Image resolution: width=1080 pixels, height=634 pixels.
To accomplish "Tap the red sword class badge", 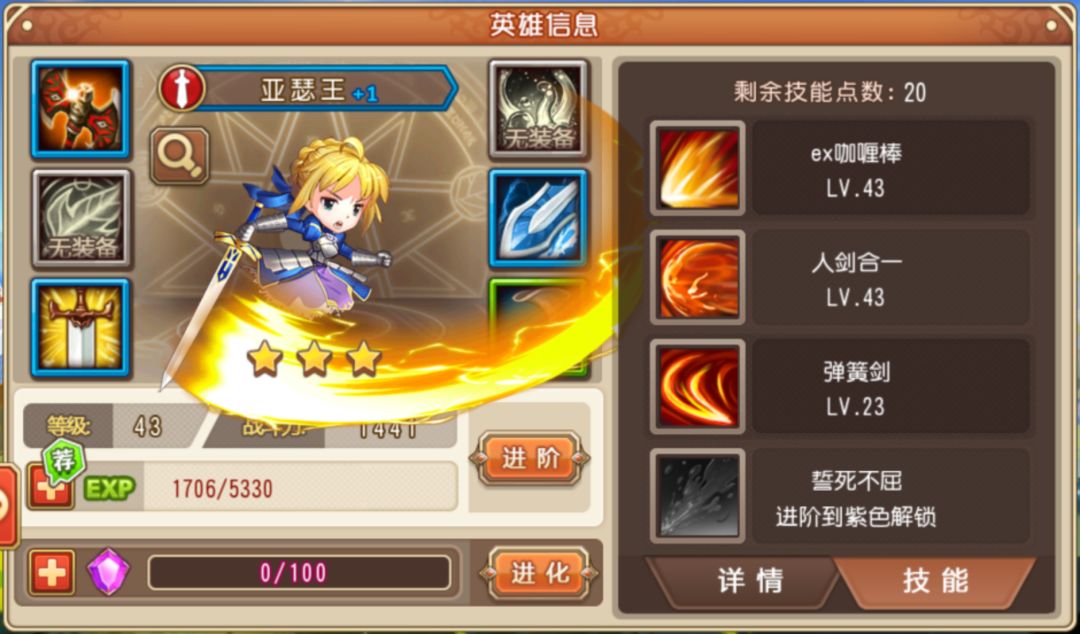I will click(182, 88).
